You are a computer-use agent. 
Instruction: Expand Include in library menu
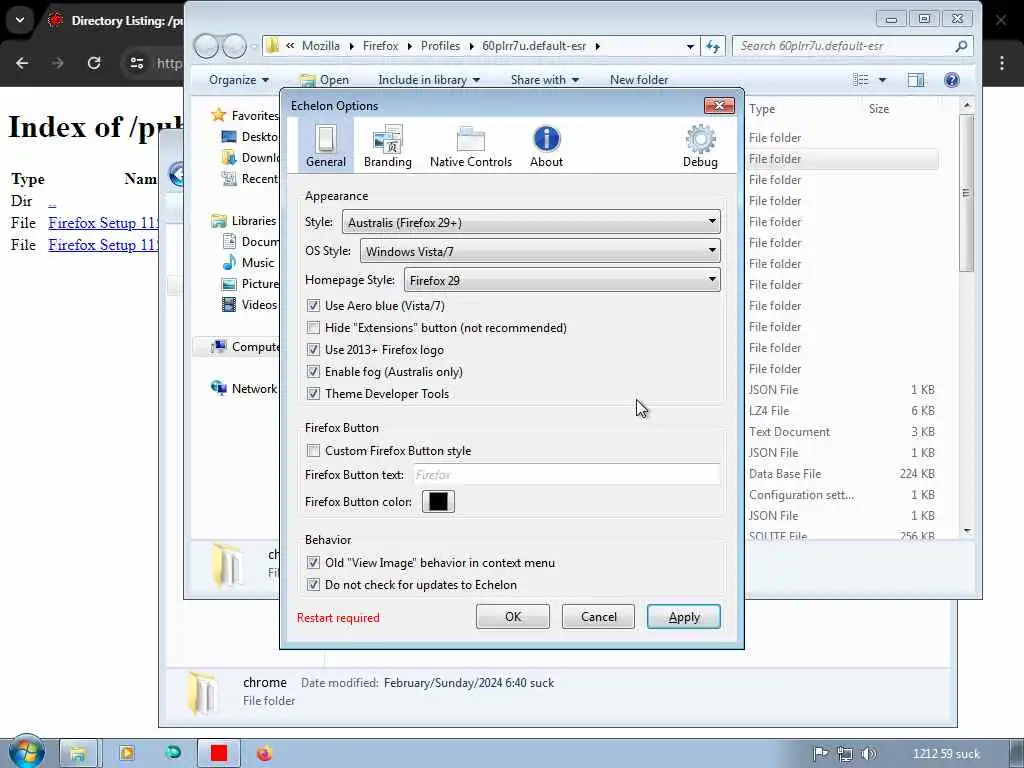coord(429,80)
